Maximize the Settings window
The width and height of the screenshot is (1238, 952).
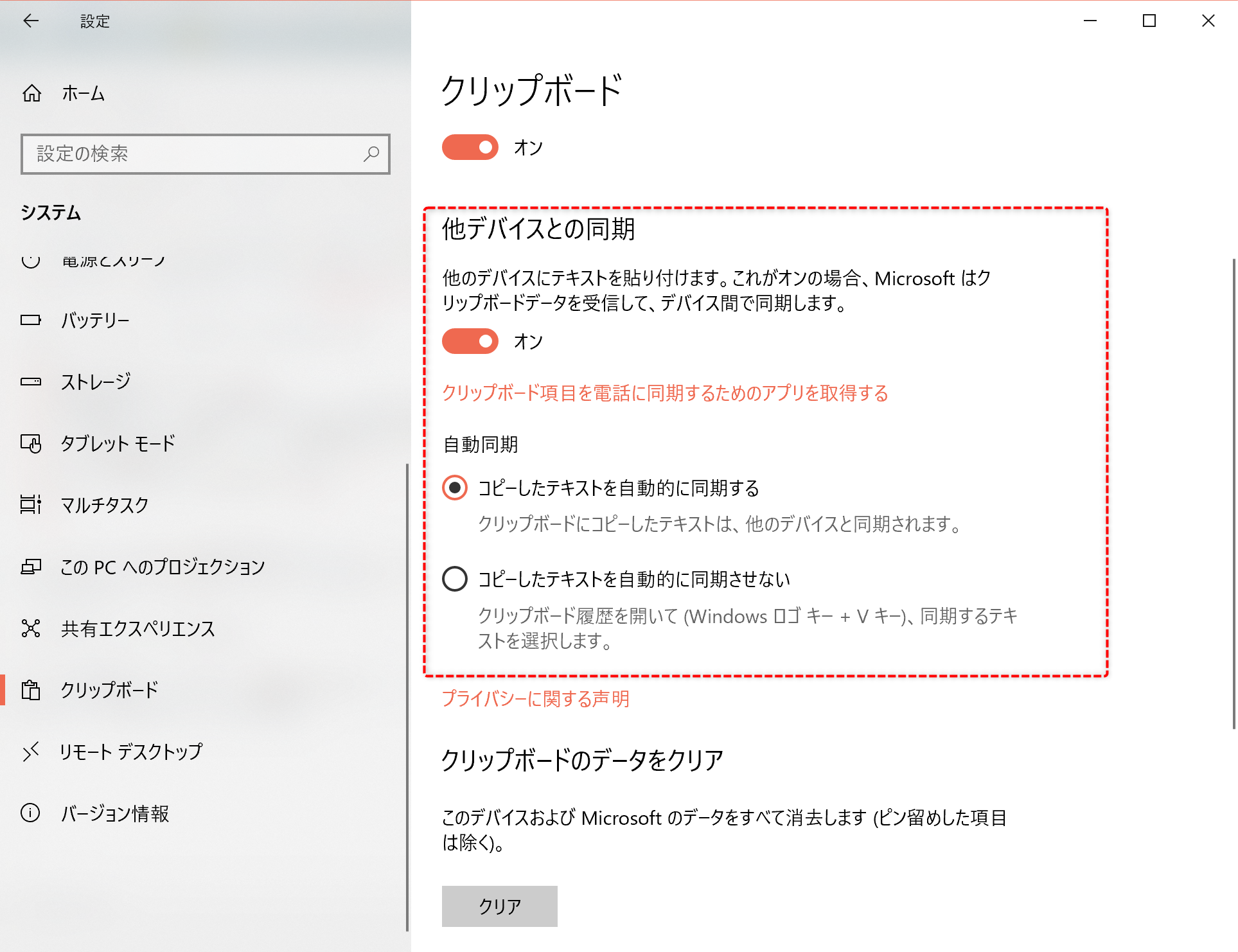point(1149,21)
